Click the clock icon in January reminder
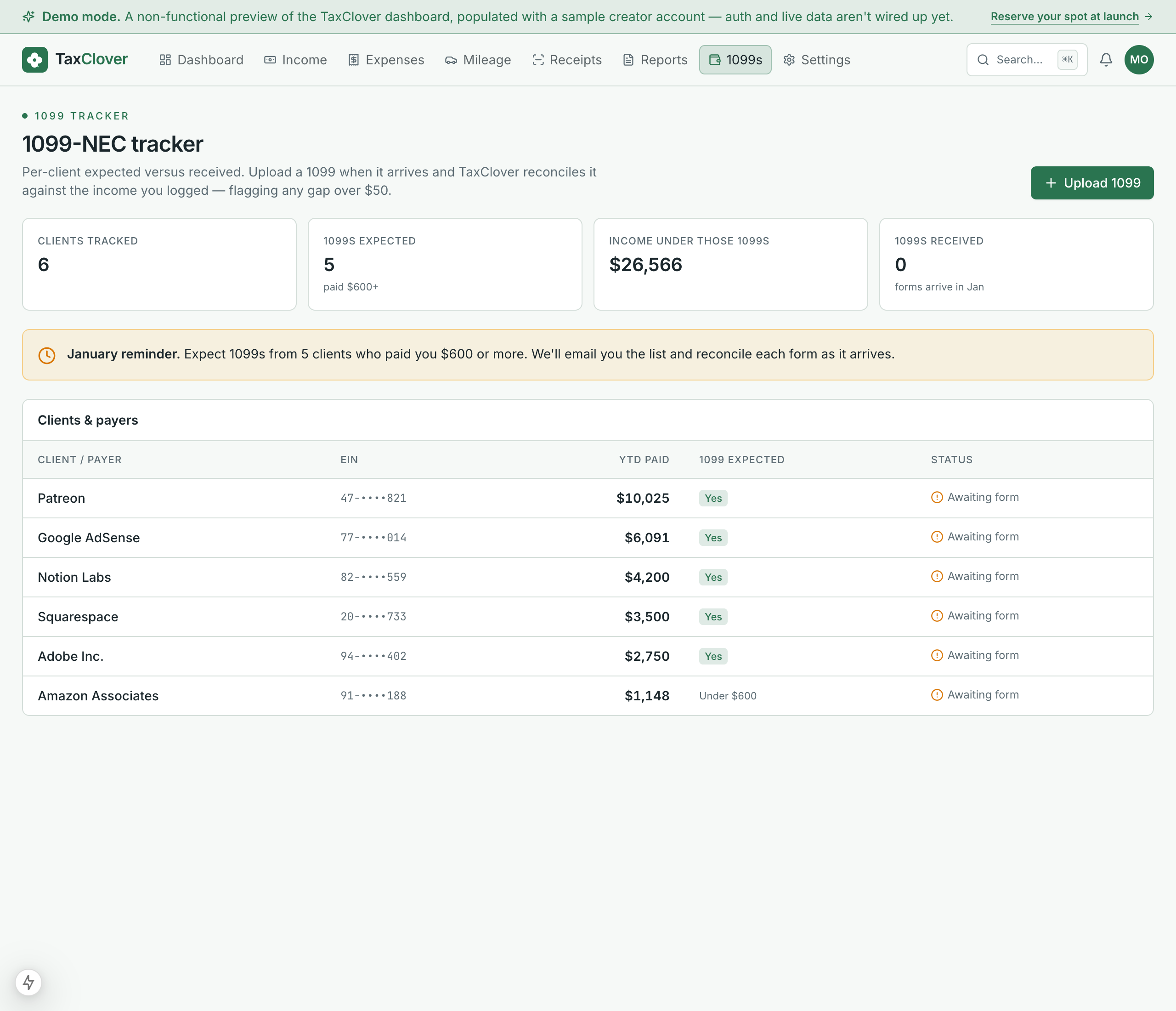 pos(46,355)
